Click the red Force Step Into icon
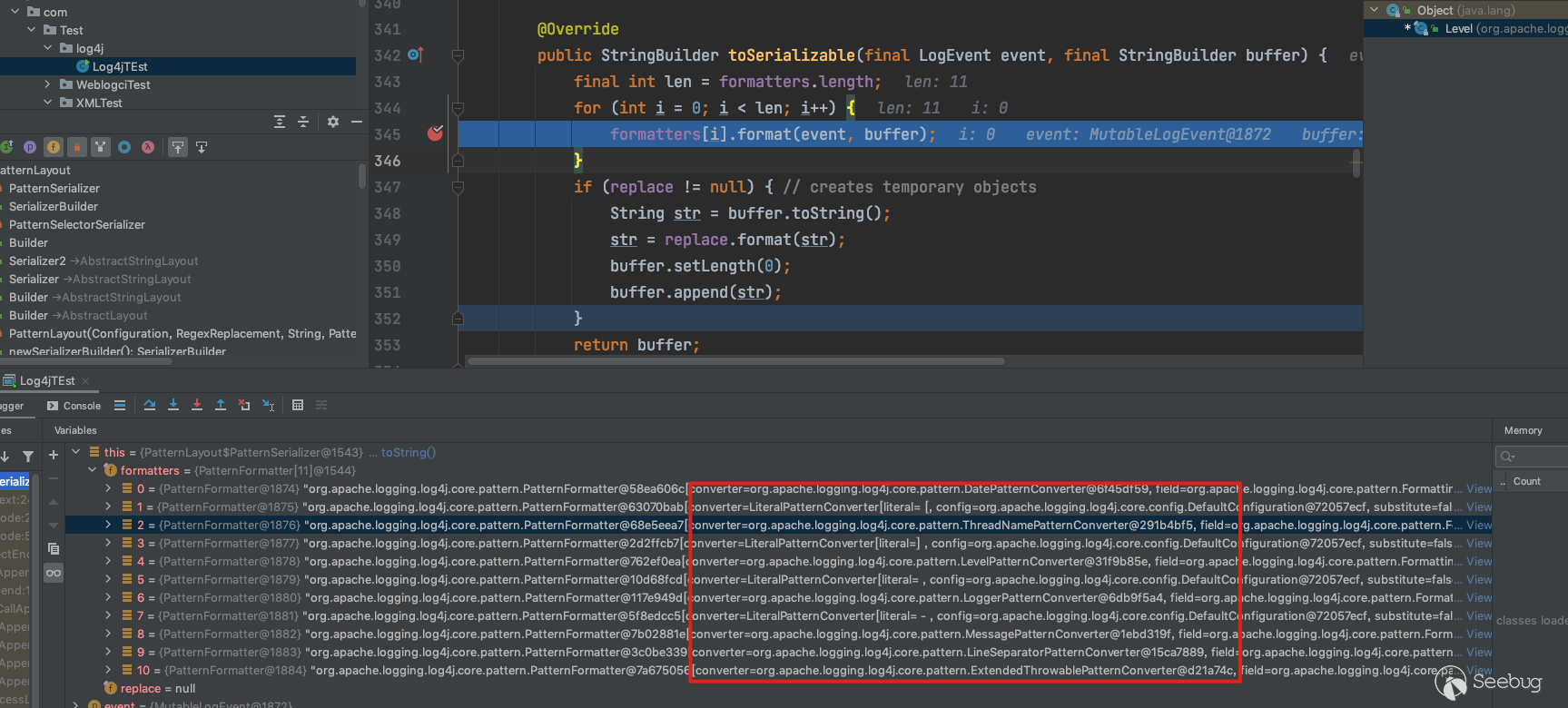The width and height of the screenshot is (1568, 708). pyautogui.click(x=197, y=406)
